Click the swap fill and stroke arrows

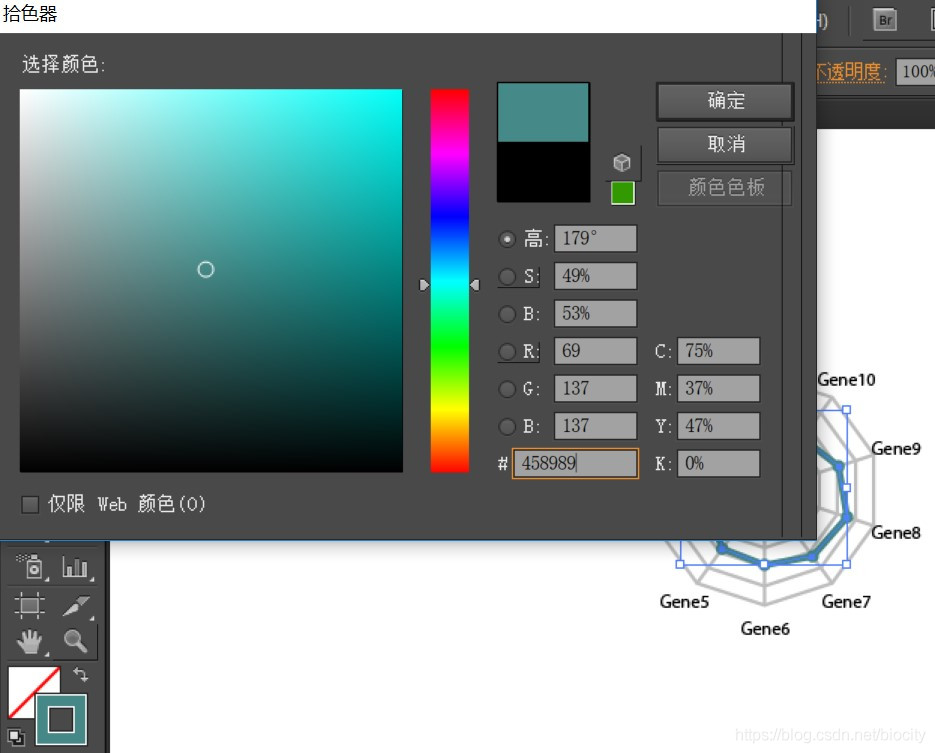pos(80,676)
